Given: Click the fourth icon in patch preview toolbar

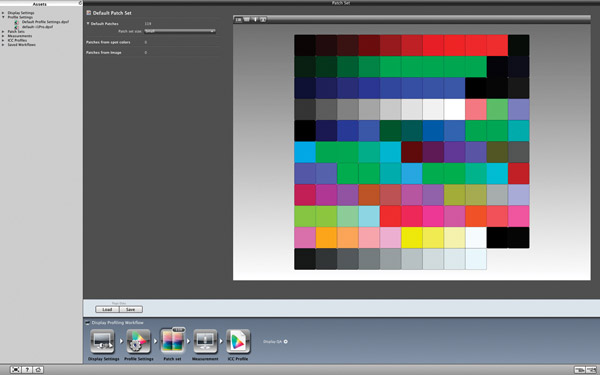Looking at the screenshot, I should point(263,20).
